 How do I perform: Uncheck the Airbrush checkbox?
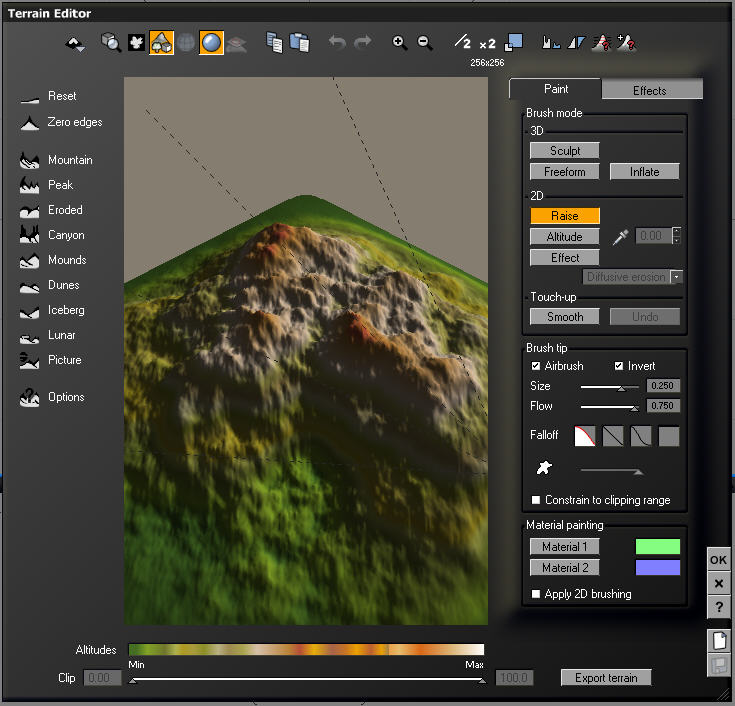pos(536,366)
